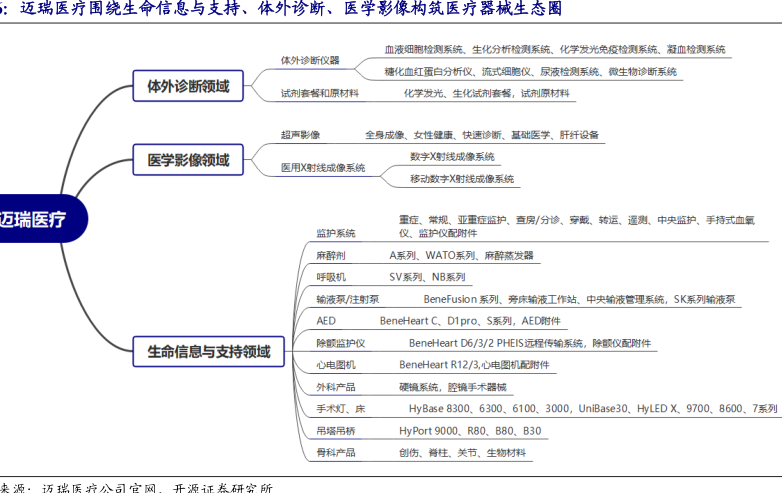Click the text 创伤、脊柱、关节、生物材料
The width and height of the screenshot is (782, 493).
point(462,453)
